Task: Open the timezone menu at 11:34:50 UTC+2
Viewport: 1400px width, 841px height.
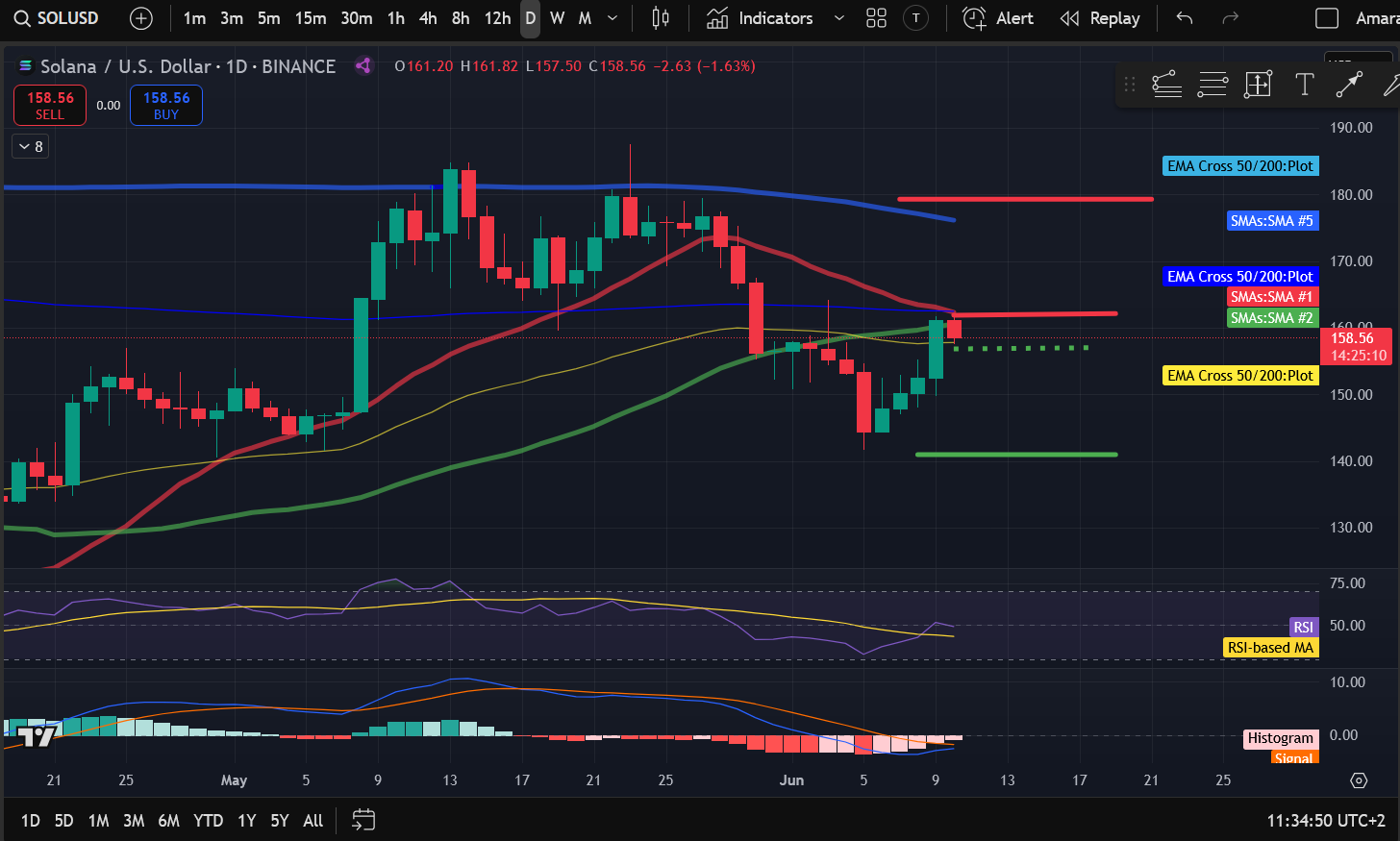Action: click(x=1326, y=821)
